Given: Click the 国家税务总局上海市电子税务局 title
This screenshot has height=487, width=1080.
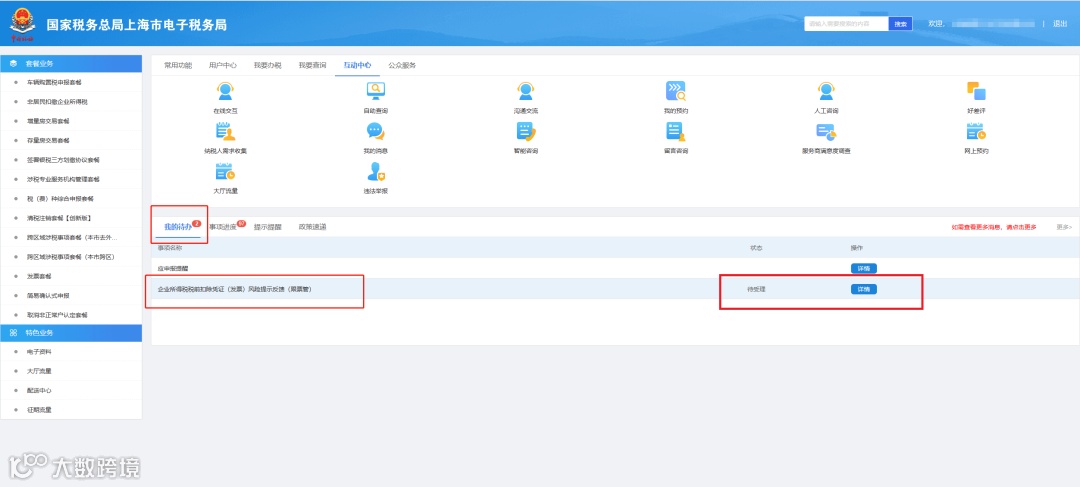Looking at the screenshot, I should (x=136, y=25).
